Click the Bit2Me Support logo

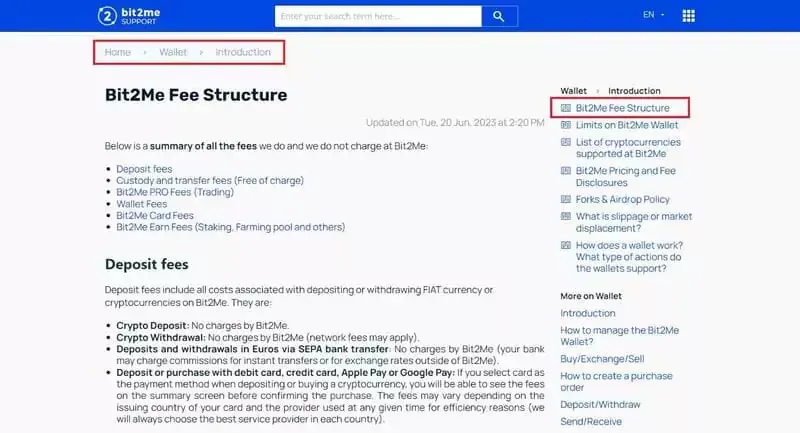pyautogui.click(x=129, y=16)
